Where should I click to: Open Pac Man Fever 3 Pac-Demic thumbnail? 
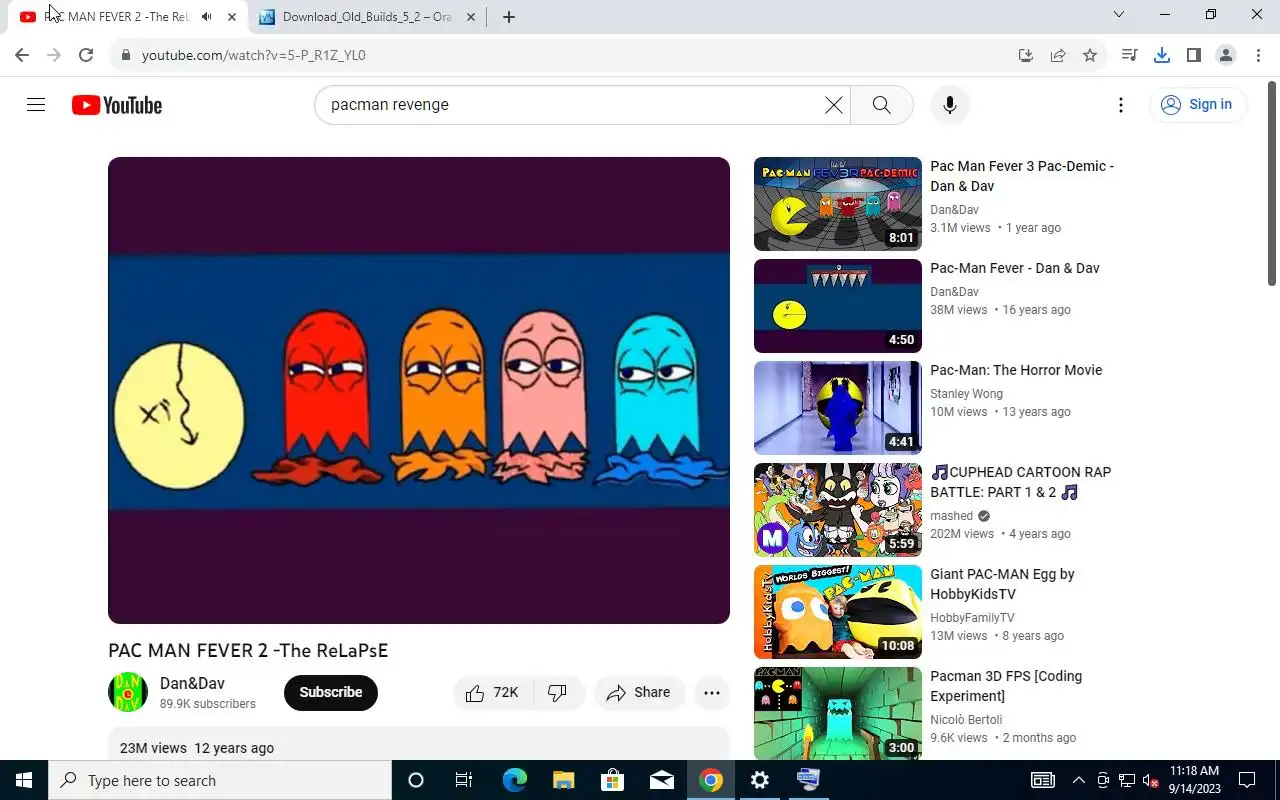coord(838,204)
